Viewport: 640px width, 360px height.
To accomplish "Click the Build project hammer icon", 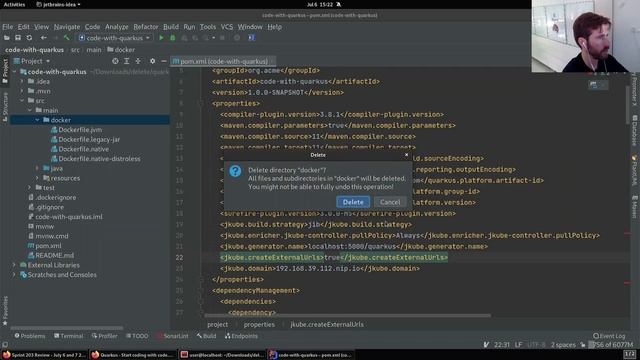I will click(66, 38).
